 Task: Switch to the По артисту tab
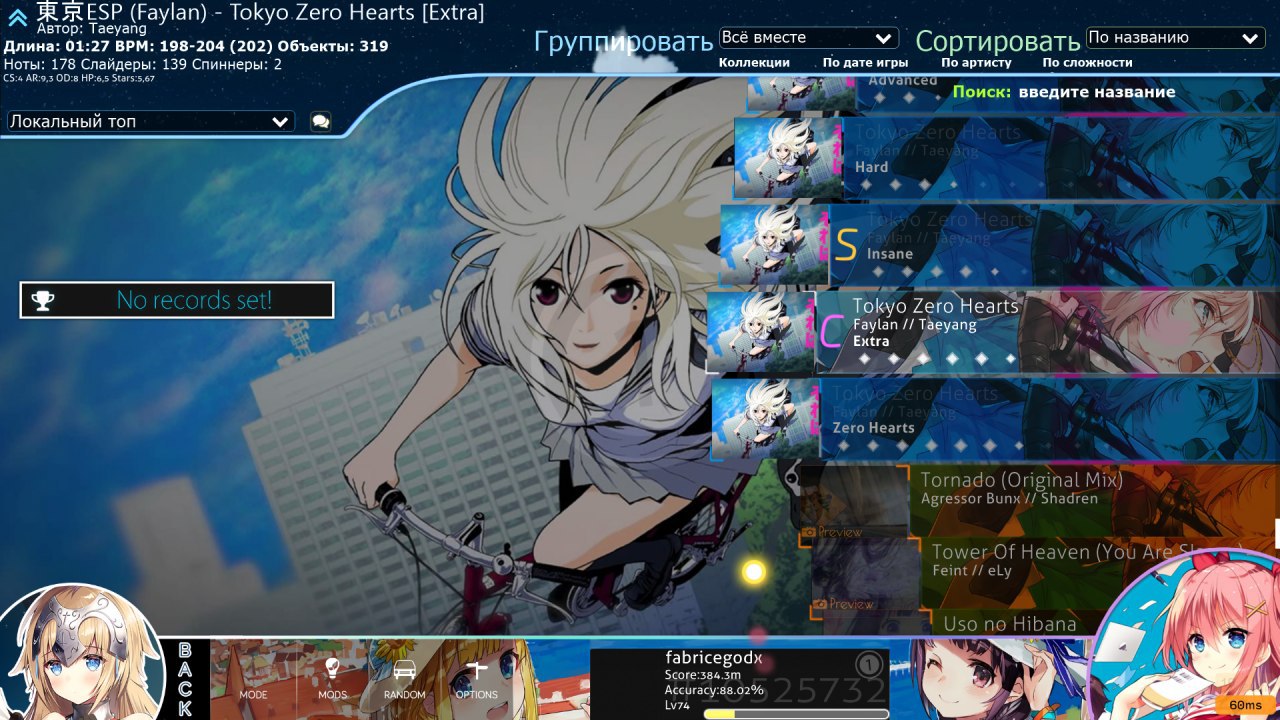pos(977,62)
